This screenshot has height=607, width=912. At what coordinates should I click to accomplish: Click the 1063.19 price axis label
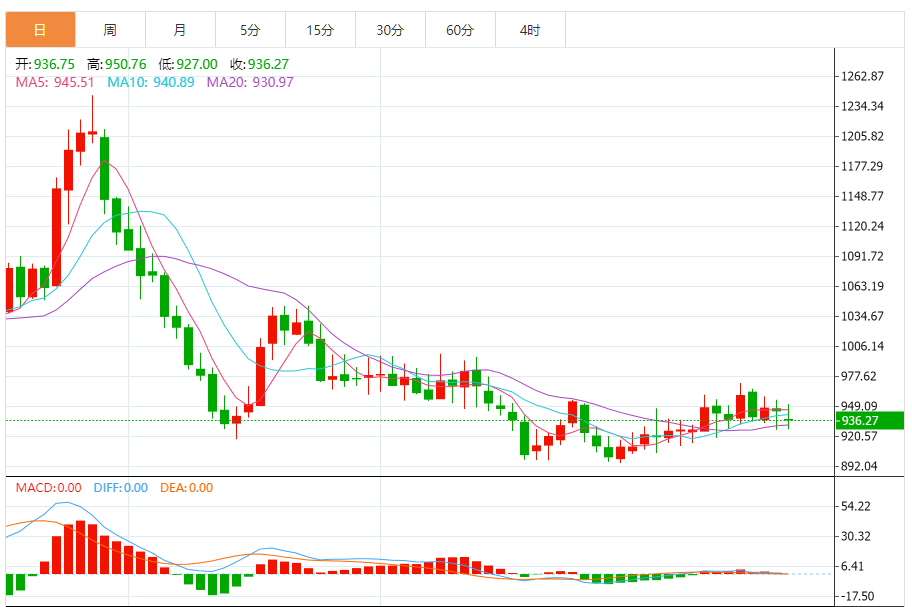pos(862,286)
